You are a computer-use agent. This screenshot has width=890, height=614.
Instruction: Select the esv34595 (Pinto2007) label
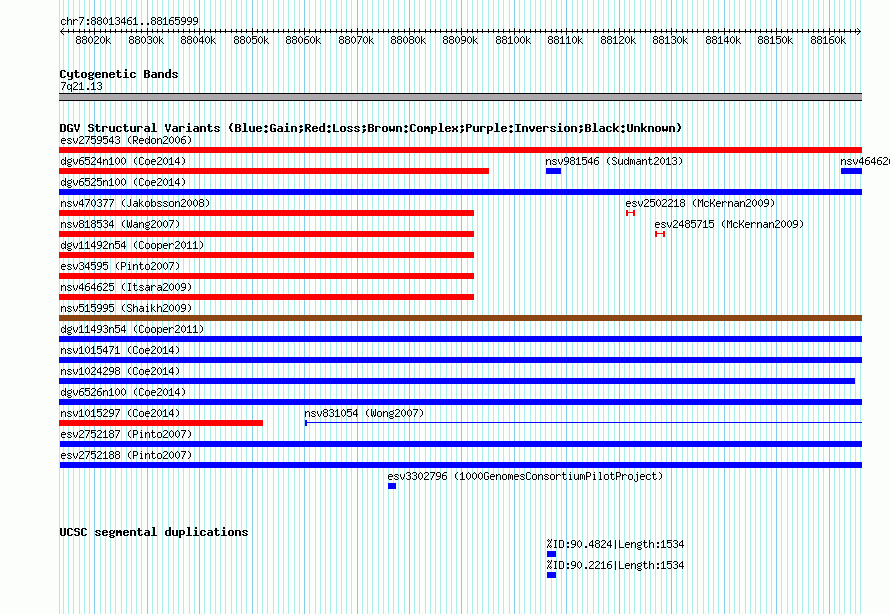coord(120,266)
